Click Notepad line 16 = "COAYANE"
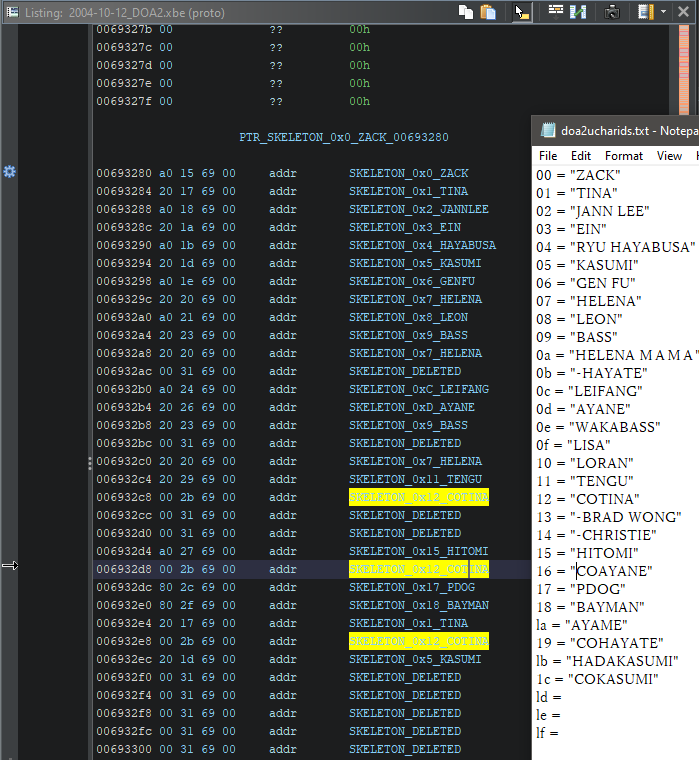Screen dimensions: 699x760 click(594, 570)
